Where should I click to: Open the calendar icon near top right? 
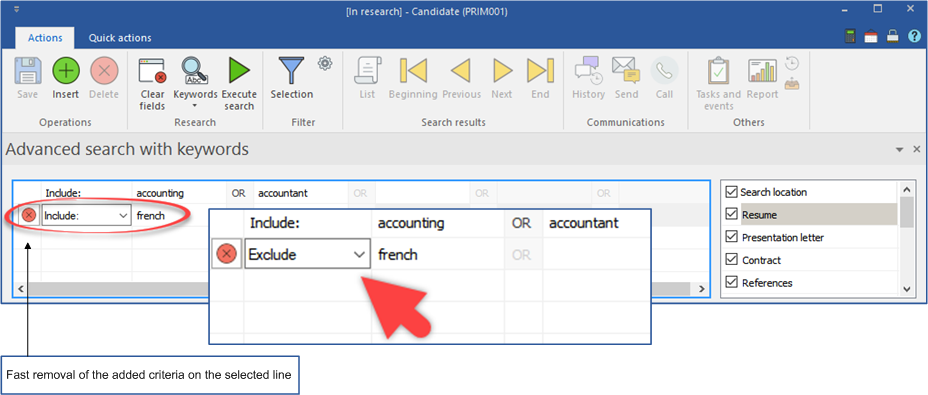pyautogui.click(x=871, y=37)
